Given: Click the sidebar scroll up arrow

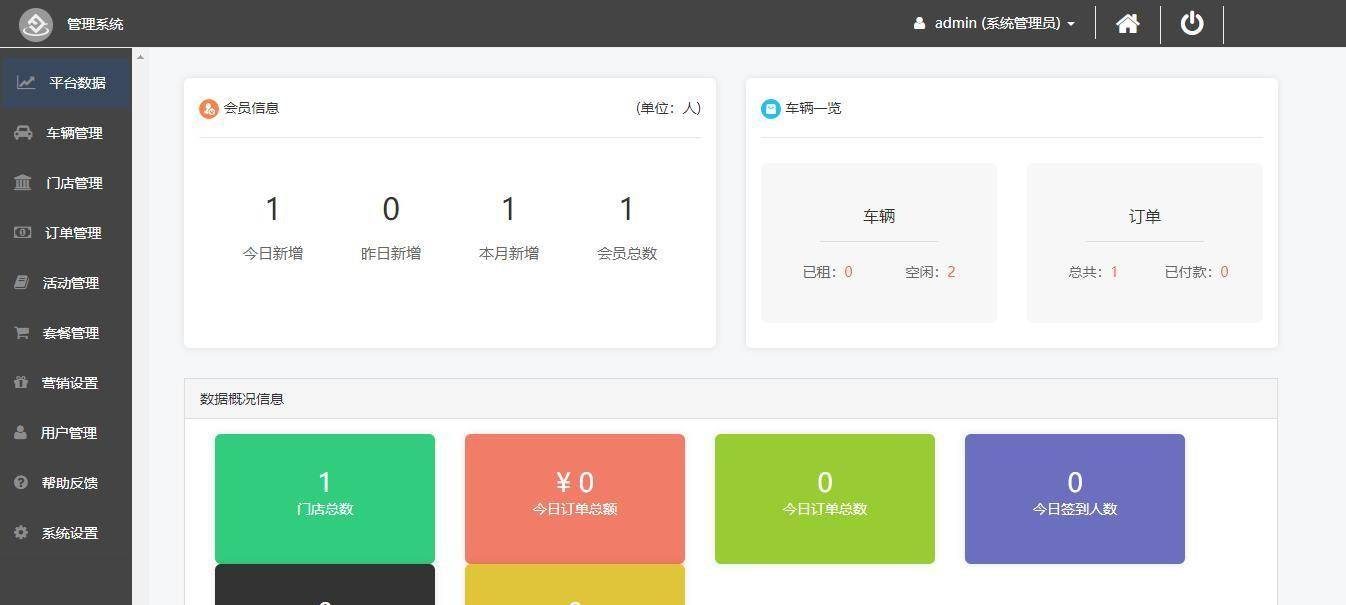Looking at the screenshot, I should [140, 57].
